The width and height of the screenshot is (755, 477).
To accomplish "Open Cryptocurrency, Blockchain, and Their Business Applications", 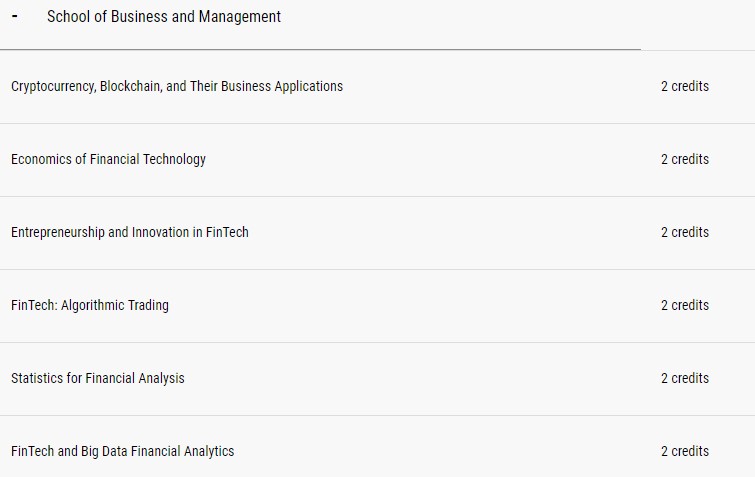I will click(177, 87).
